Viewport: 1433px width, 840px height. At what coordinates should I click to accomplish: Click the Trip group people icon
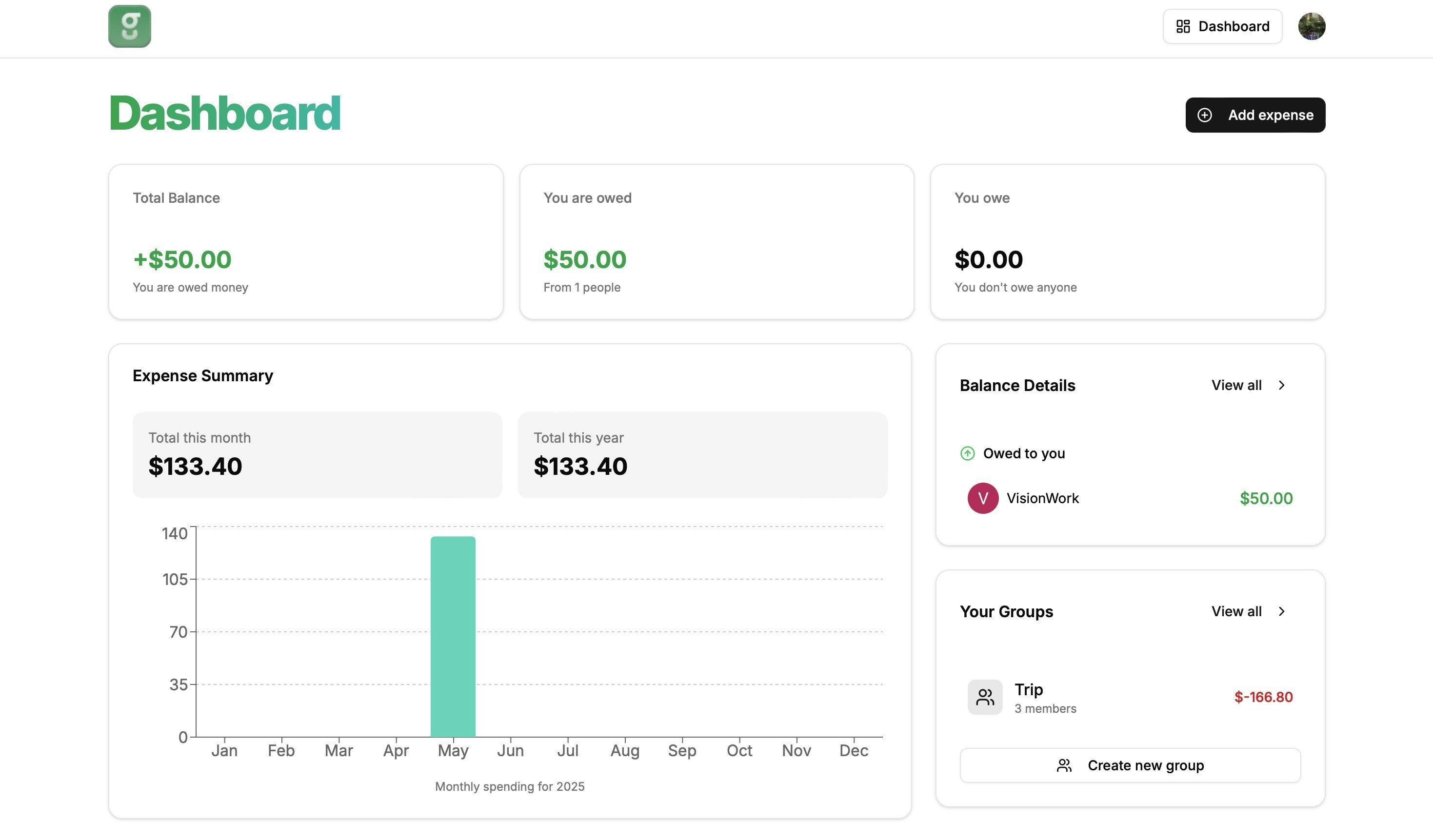pos(985,697)
